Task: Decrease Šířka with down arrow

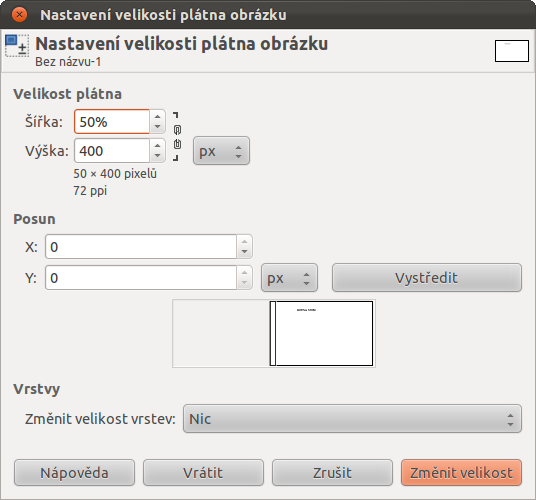Action: [x=158, y=127]
